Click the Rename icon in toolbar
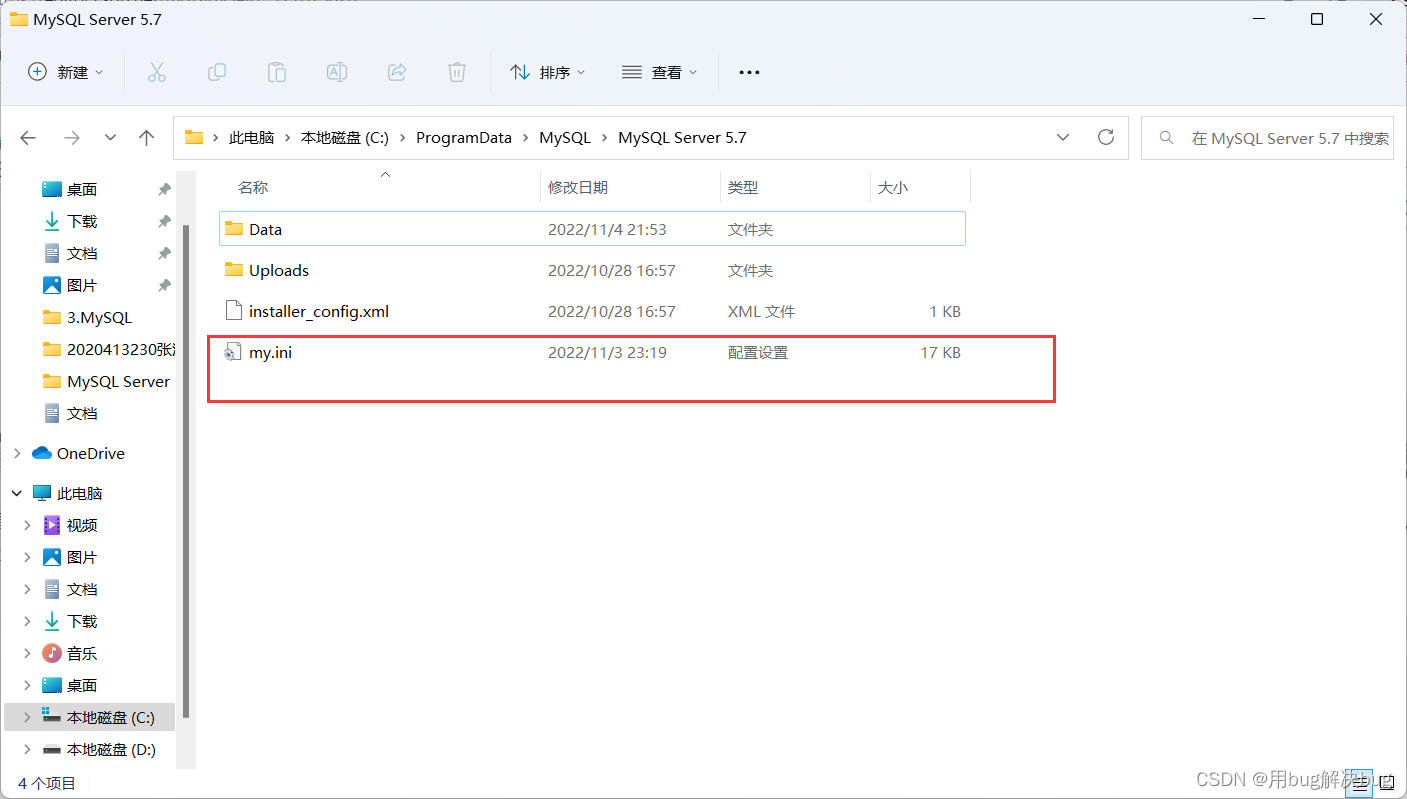This screenshot has width=1407, height=799. [337, 72]
